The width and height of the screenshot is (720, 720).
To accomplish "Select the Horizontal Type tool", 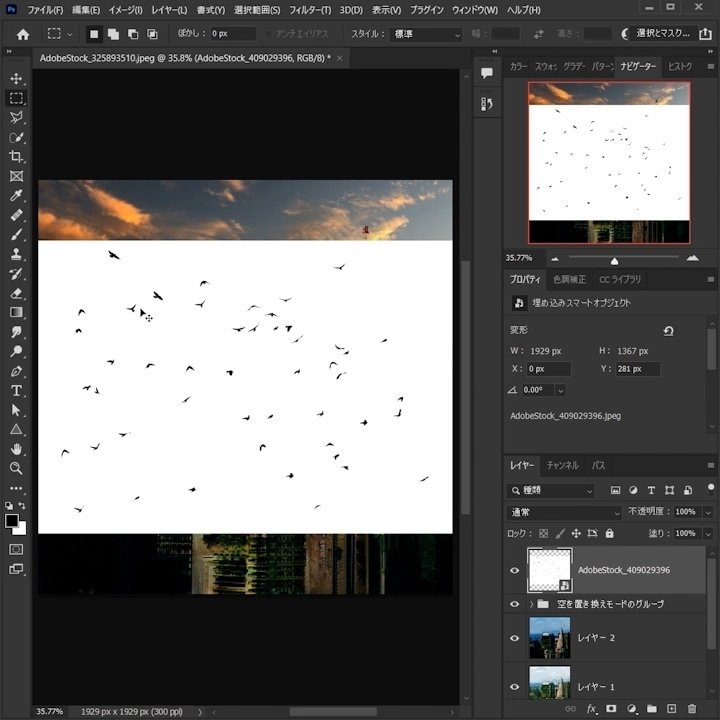I will pyautogui.click(x=17, y=391).
